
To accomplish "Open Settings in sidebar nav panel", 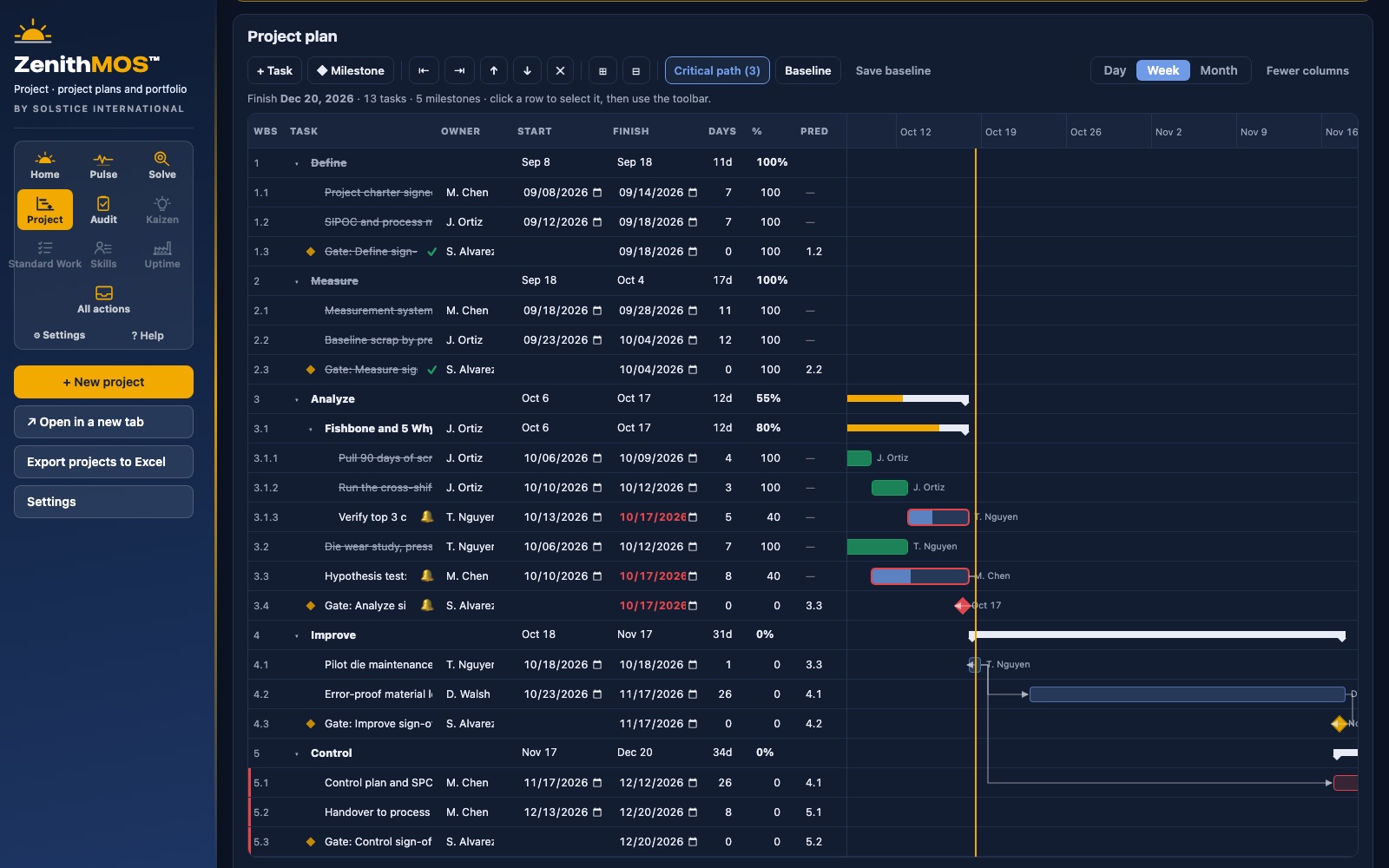I will [59, 335].
